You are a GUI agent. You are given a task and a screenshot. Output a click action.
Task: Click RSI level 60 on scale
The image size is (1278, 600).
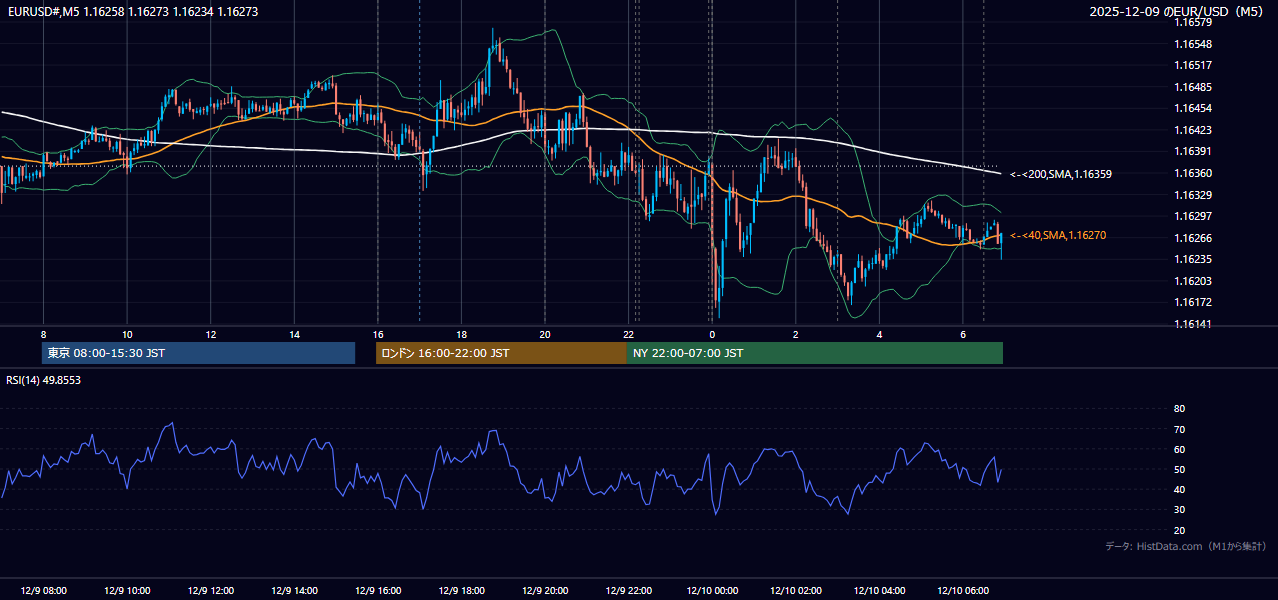(1180, 449)
